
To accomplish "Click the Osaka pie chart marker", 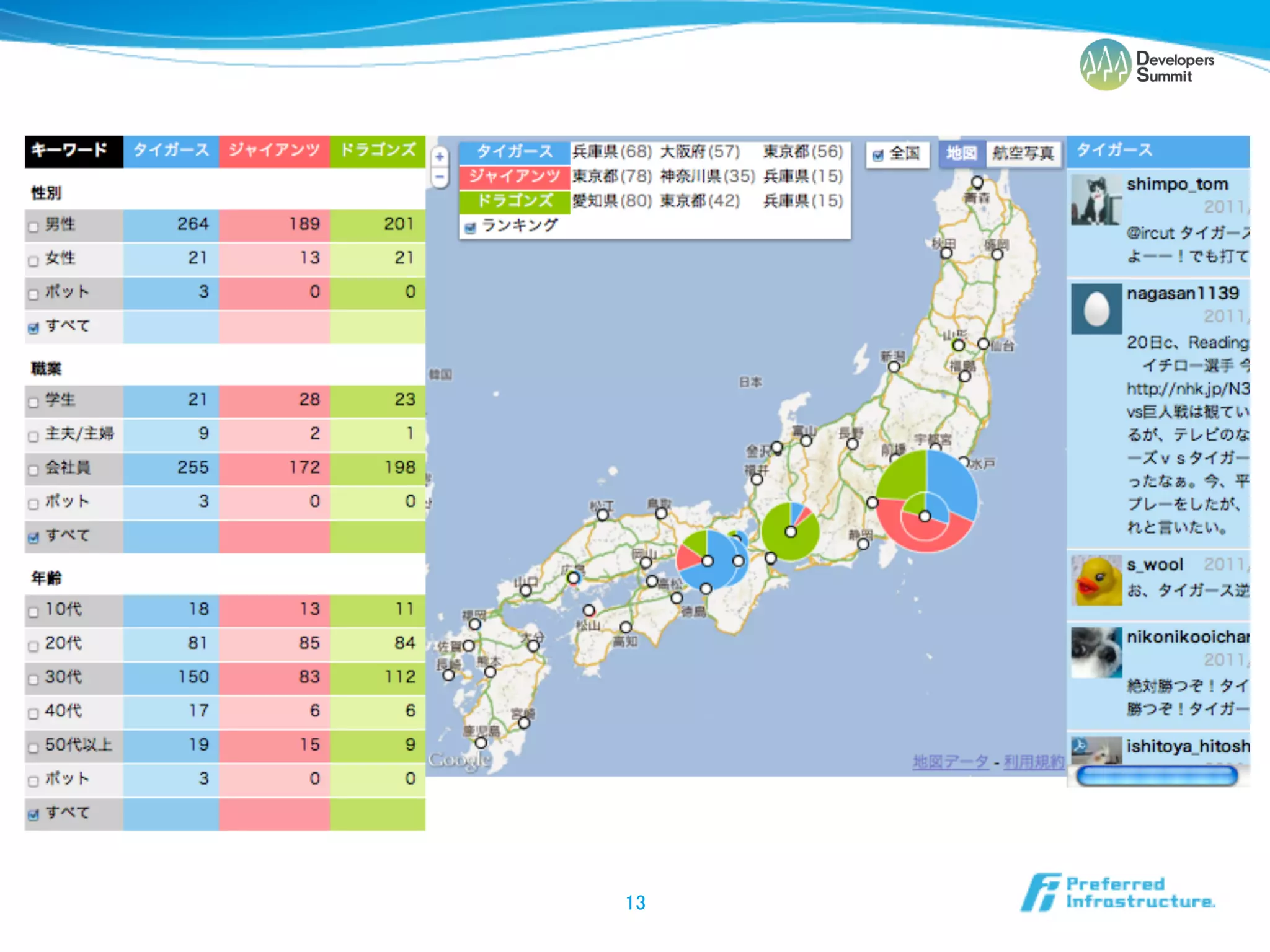I will click(x=711, y=560).
